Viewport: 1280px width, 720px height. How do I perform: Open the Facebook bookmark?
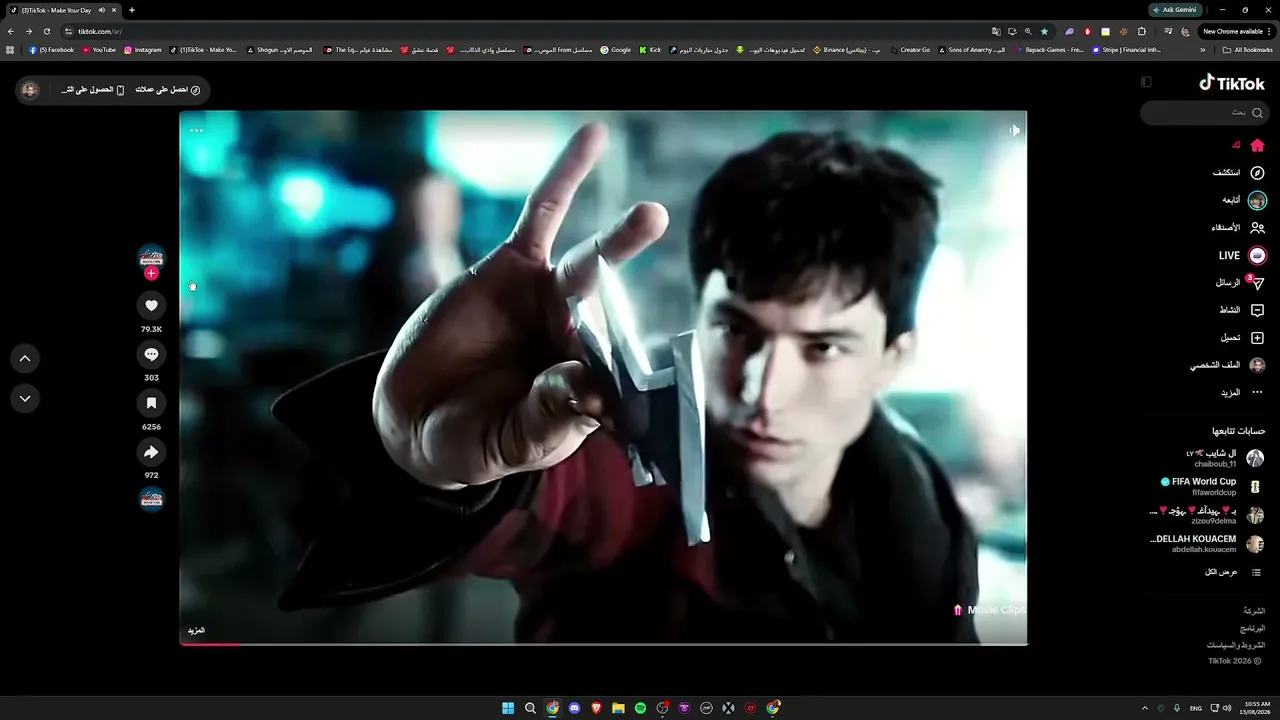(51, 50)
